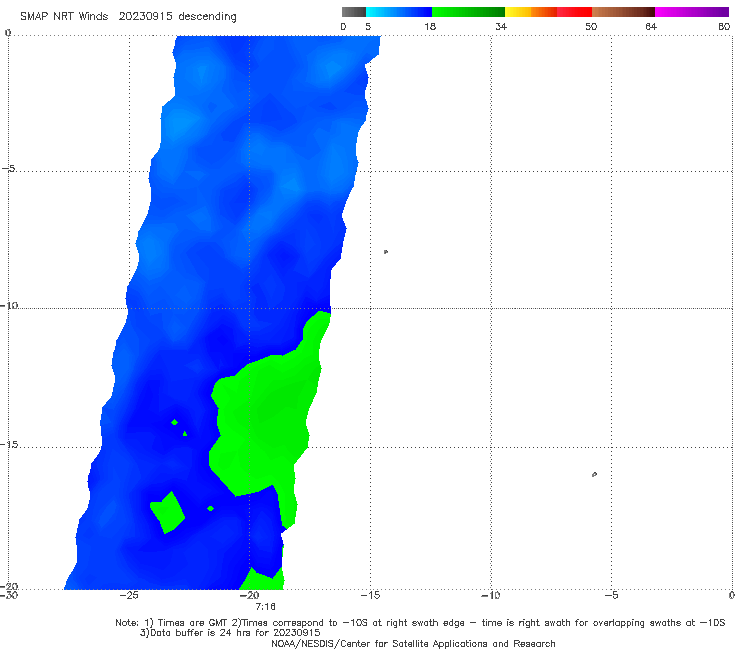Click the small island marker near -6 longitude
This screenshot has height=650, width=740.
(x=594, y=474)
